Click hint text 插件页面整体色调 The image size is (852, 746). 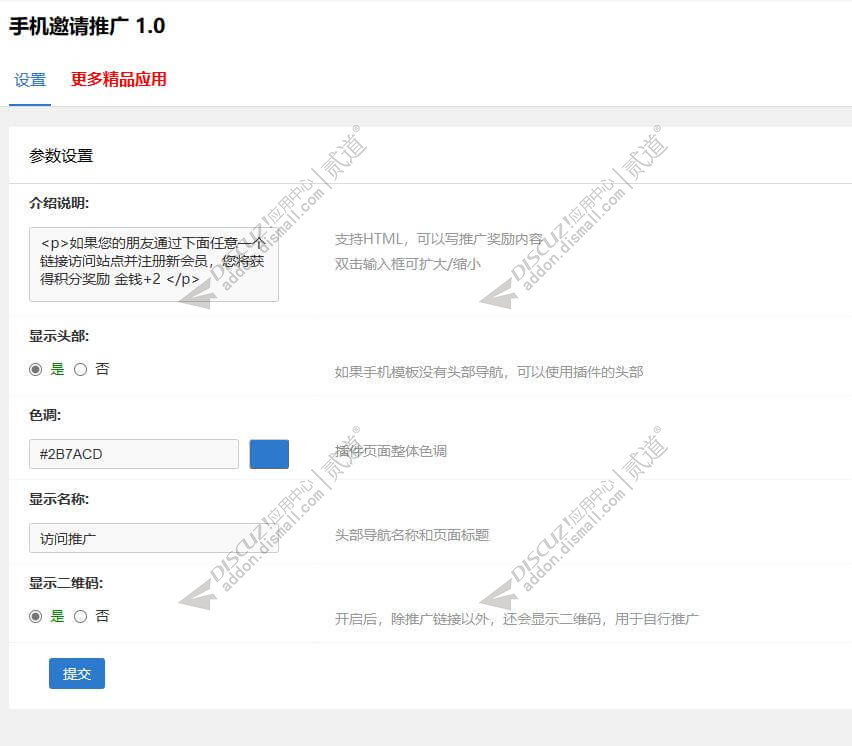coord(391,451)
